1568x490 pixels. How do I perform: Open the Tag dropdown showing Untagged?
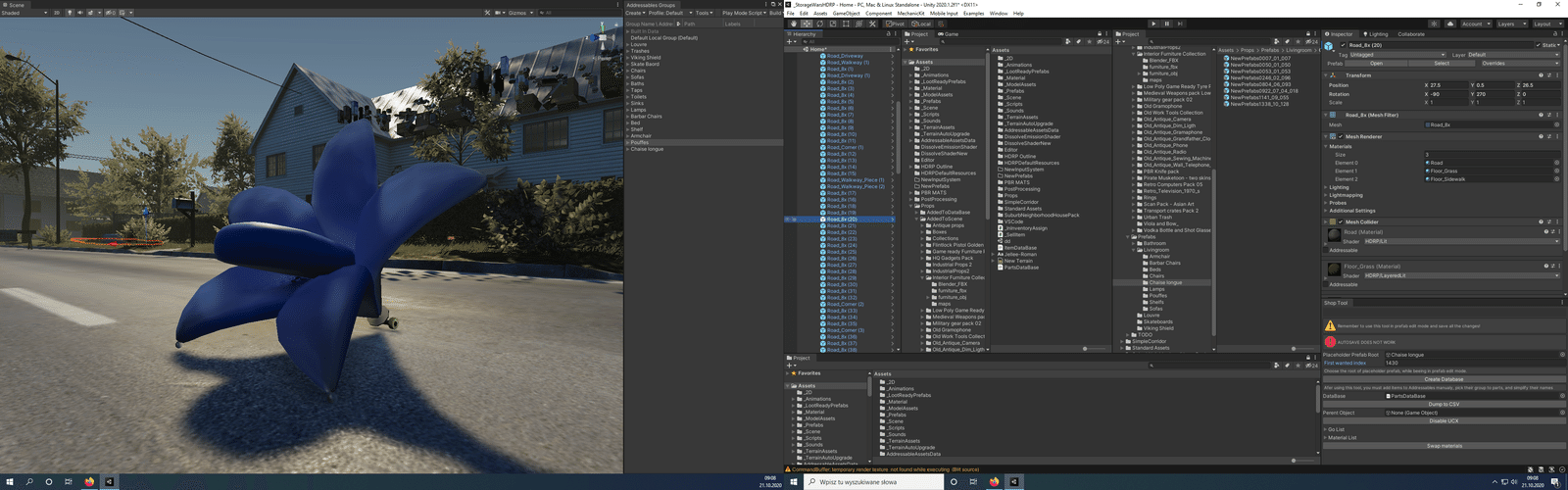(x=1397, y=55)
